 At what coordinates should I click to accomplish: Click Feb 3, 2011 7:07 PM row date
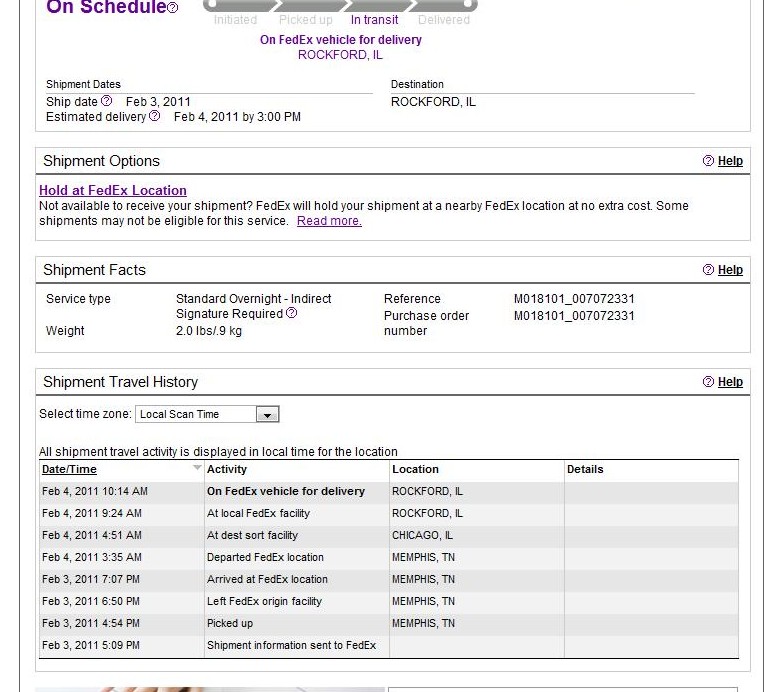coord(91,579)
